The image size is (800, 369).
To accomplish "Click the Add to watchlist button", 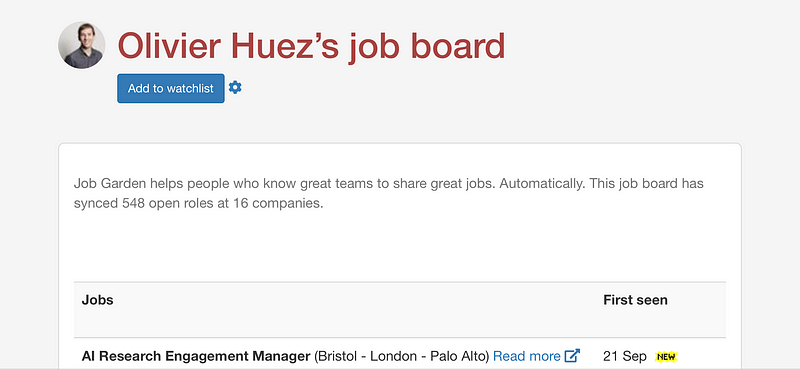I will [171, 88].
